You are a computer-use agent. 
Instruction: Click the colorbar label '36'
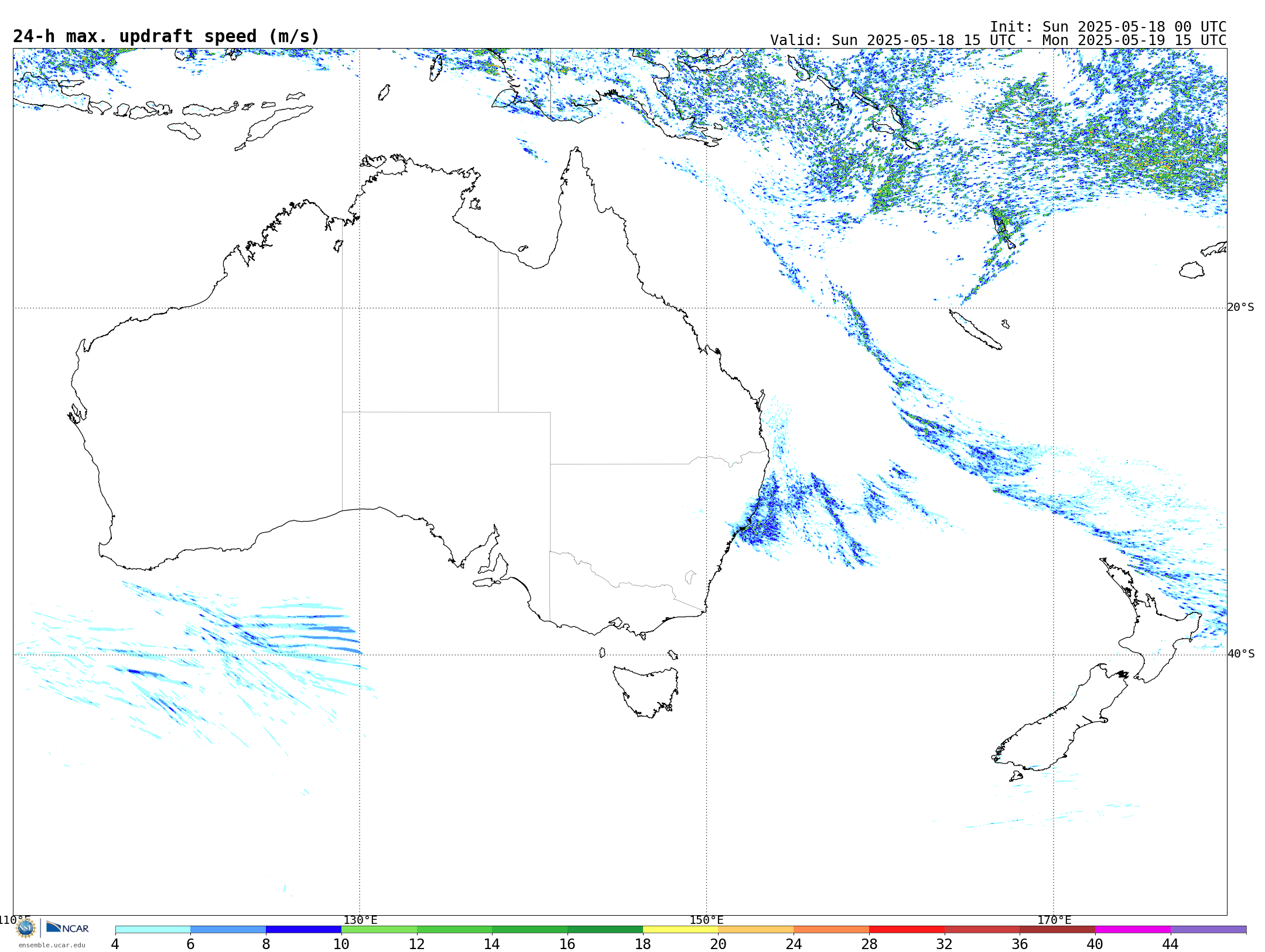(x=1020, y=944)
